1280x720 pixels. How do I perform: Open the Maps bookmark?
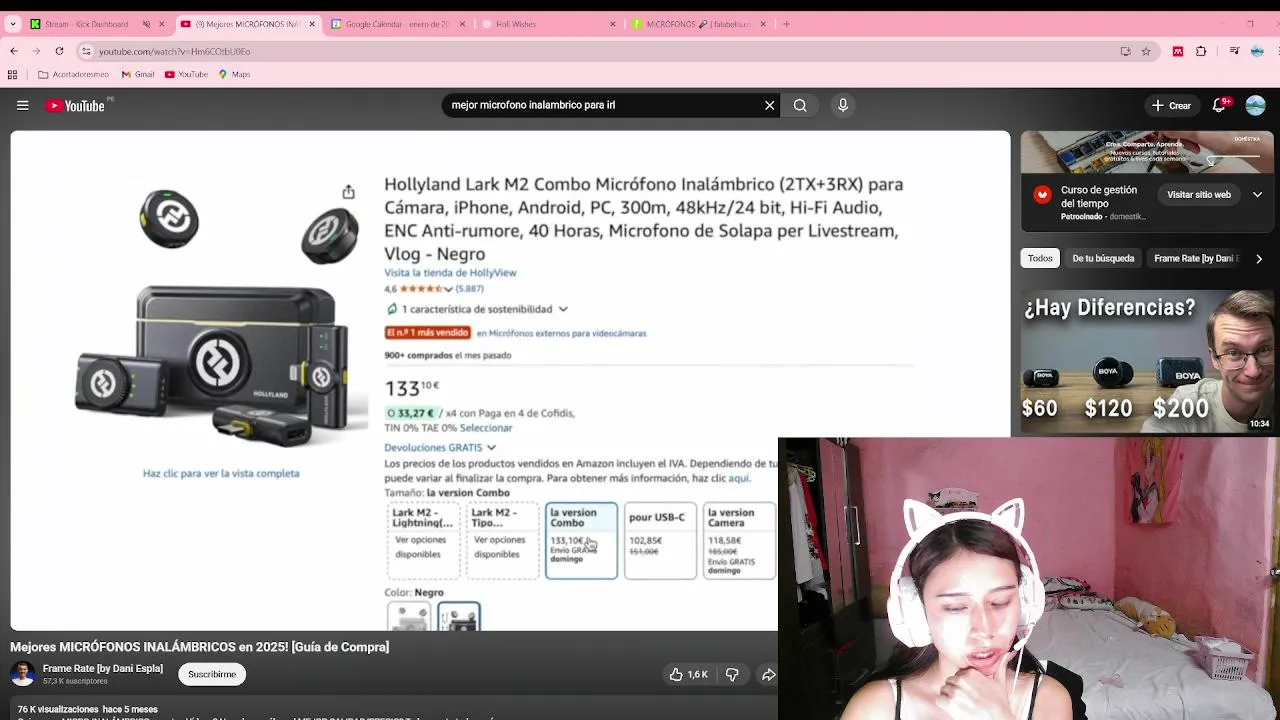click(233, 74)
